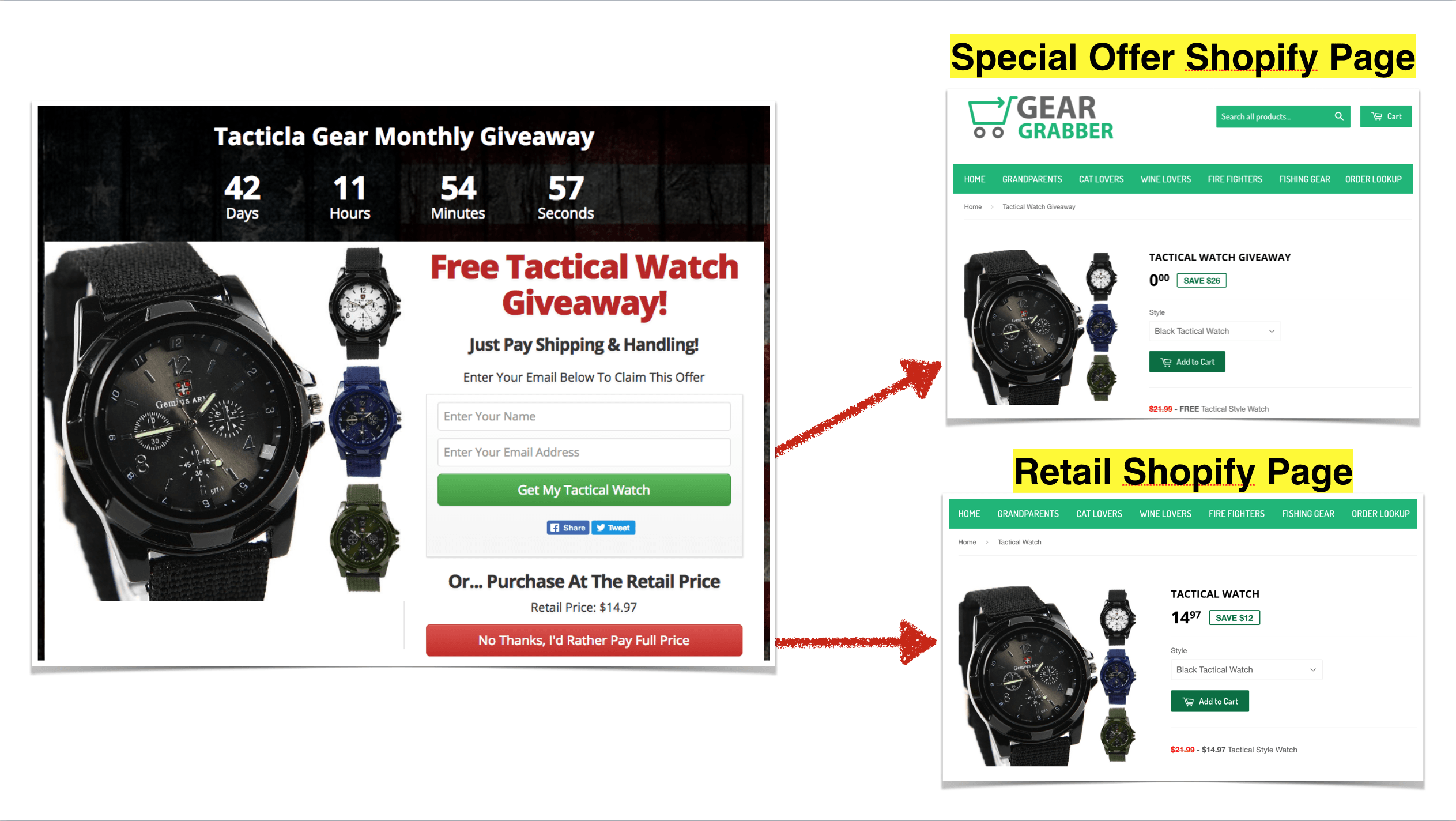Image resolution: width=1456 pixels, height=821 pixels.
Task: Open Cat Lovers menu in top navigation
Action: [x=1101, y=179]
